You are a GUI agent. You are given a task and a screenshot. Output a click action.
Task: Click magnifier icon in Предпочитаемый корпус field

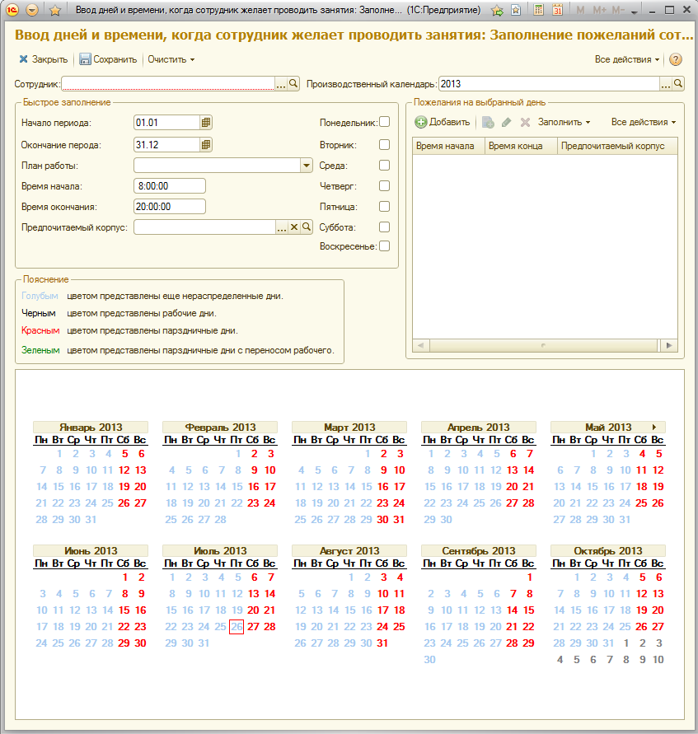pos(306,227)
